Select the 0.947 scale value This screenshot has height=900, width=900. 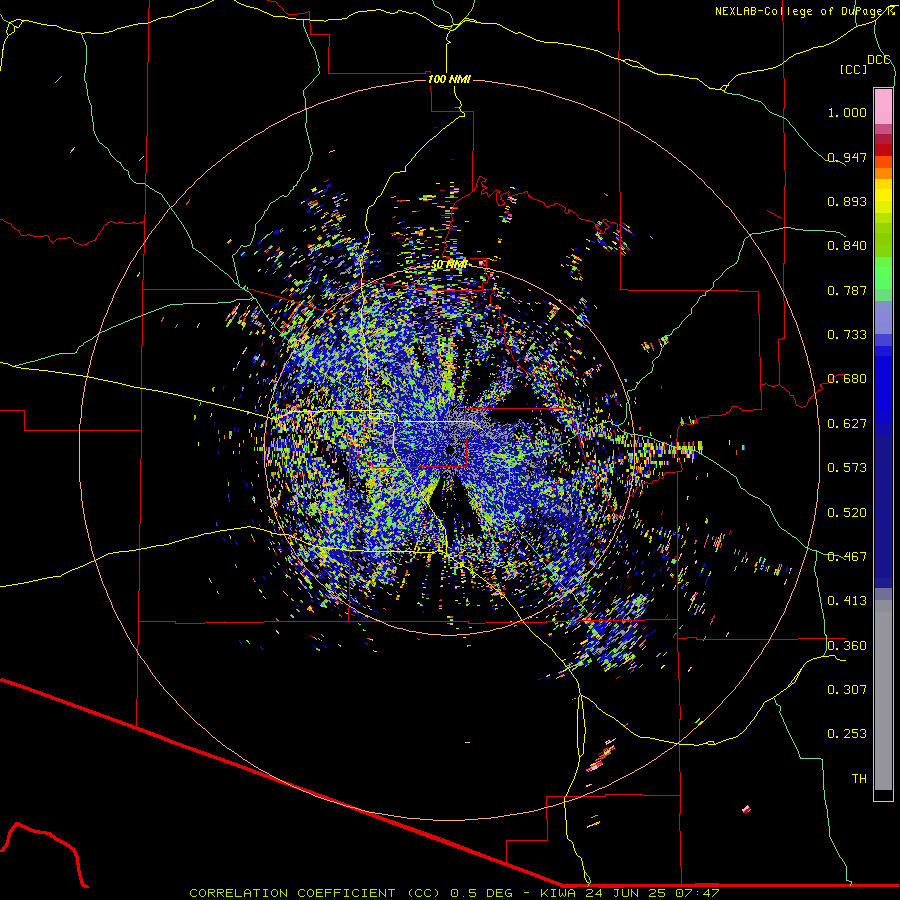[847, 157]
